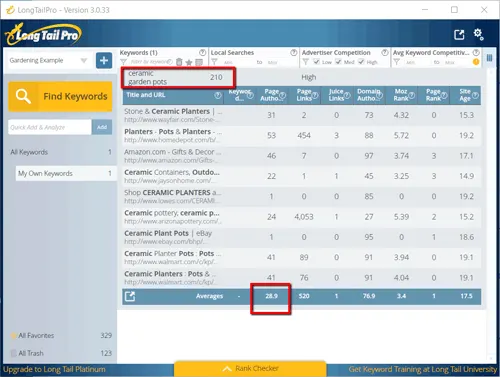Click the orange warning icon in Avg Keyword column
500x377 pixels.
pos(476,62)
